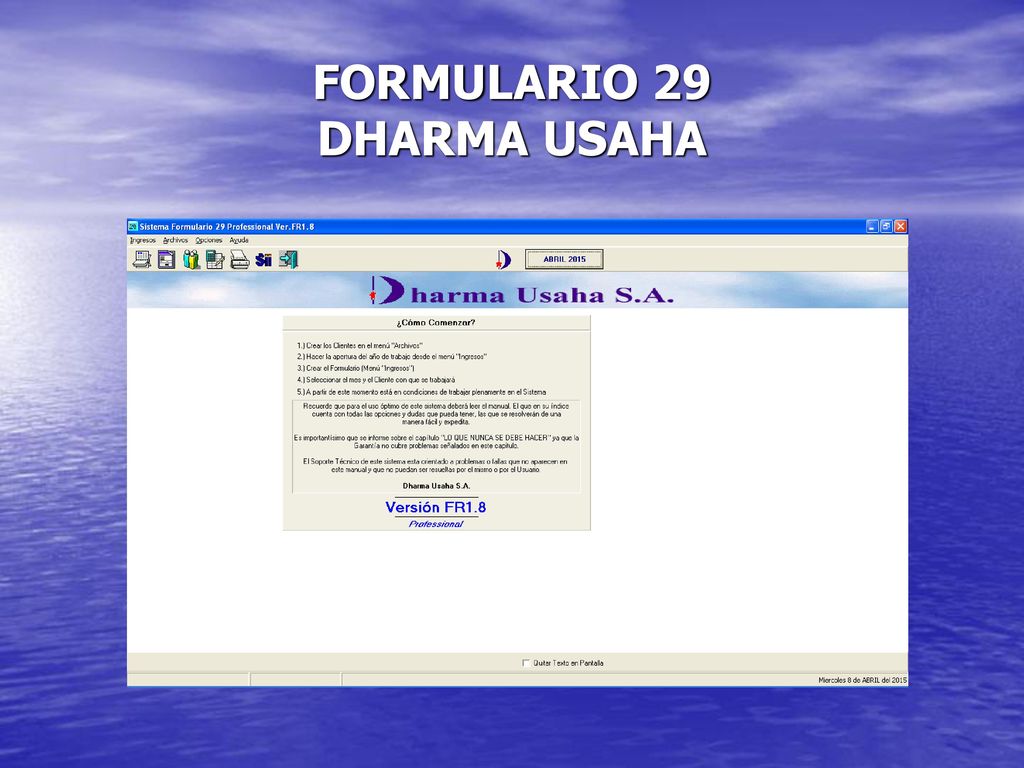
Task: Open the Archivos menu
Action: point(175,240)
